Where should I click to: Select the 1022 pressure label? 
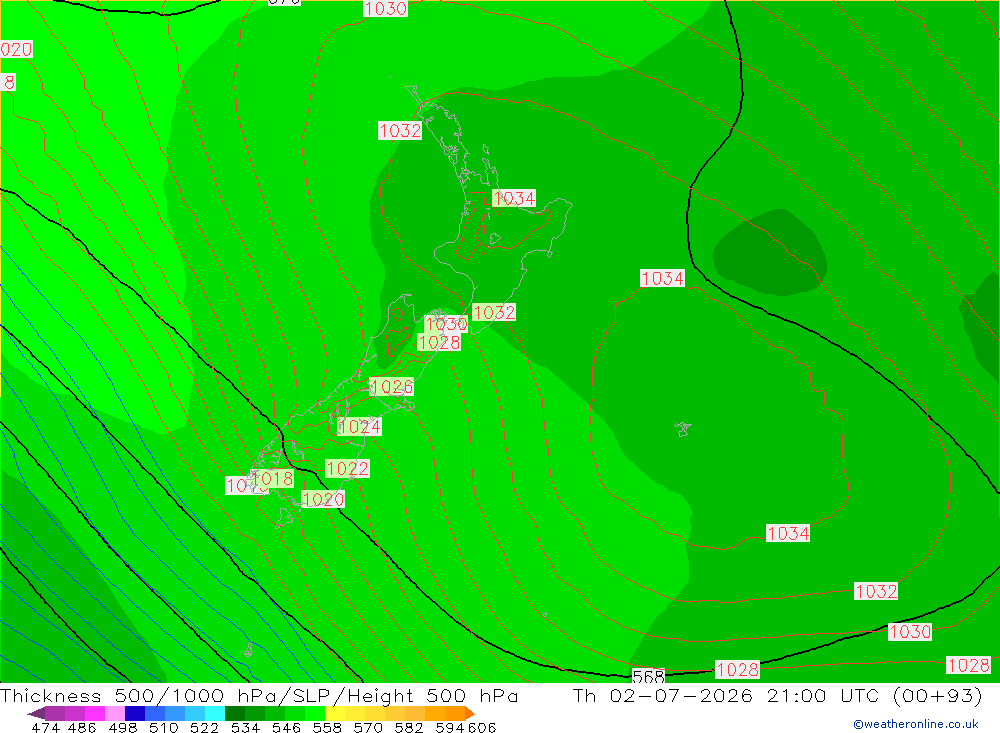tap(347, 468)
